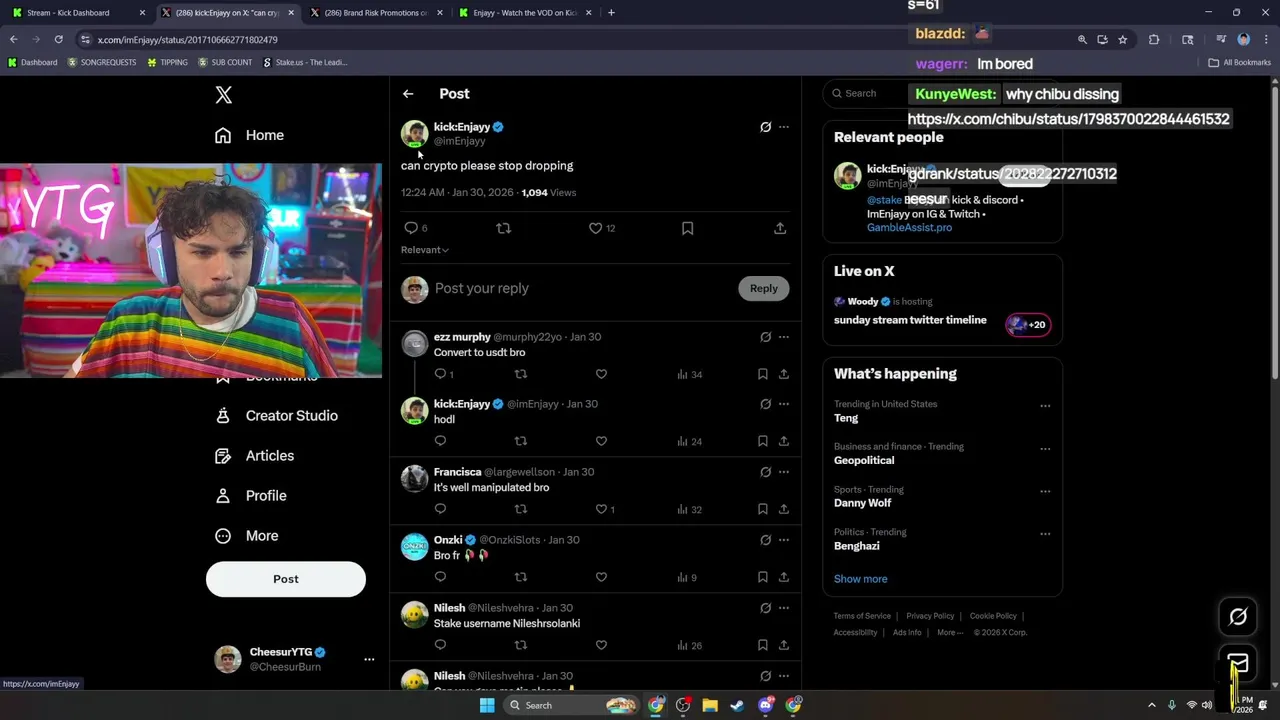The width and height of the screenshot is (1280, 720).
Task: Open new browser tab
Action: tap(611, 13)
